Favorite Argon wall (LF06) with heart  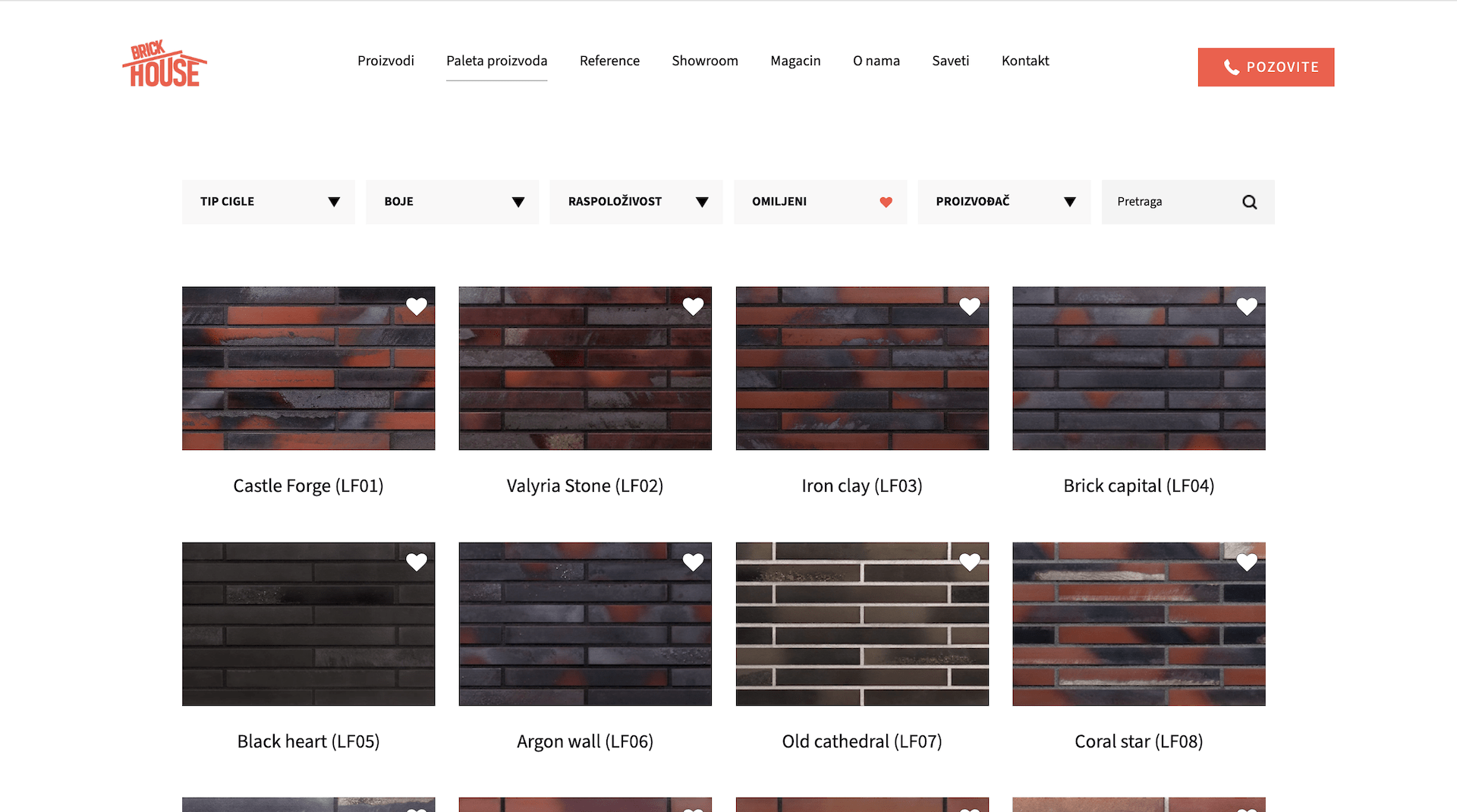pos(693,562)
